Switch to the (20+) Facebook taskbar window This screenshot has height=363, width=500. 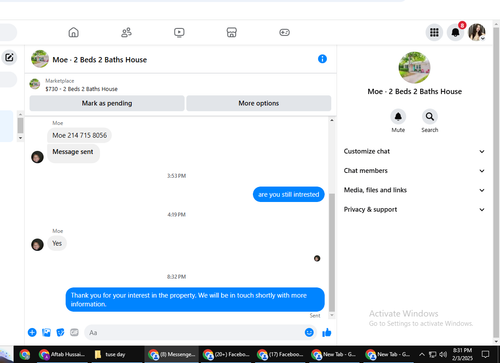[227, 354]
